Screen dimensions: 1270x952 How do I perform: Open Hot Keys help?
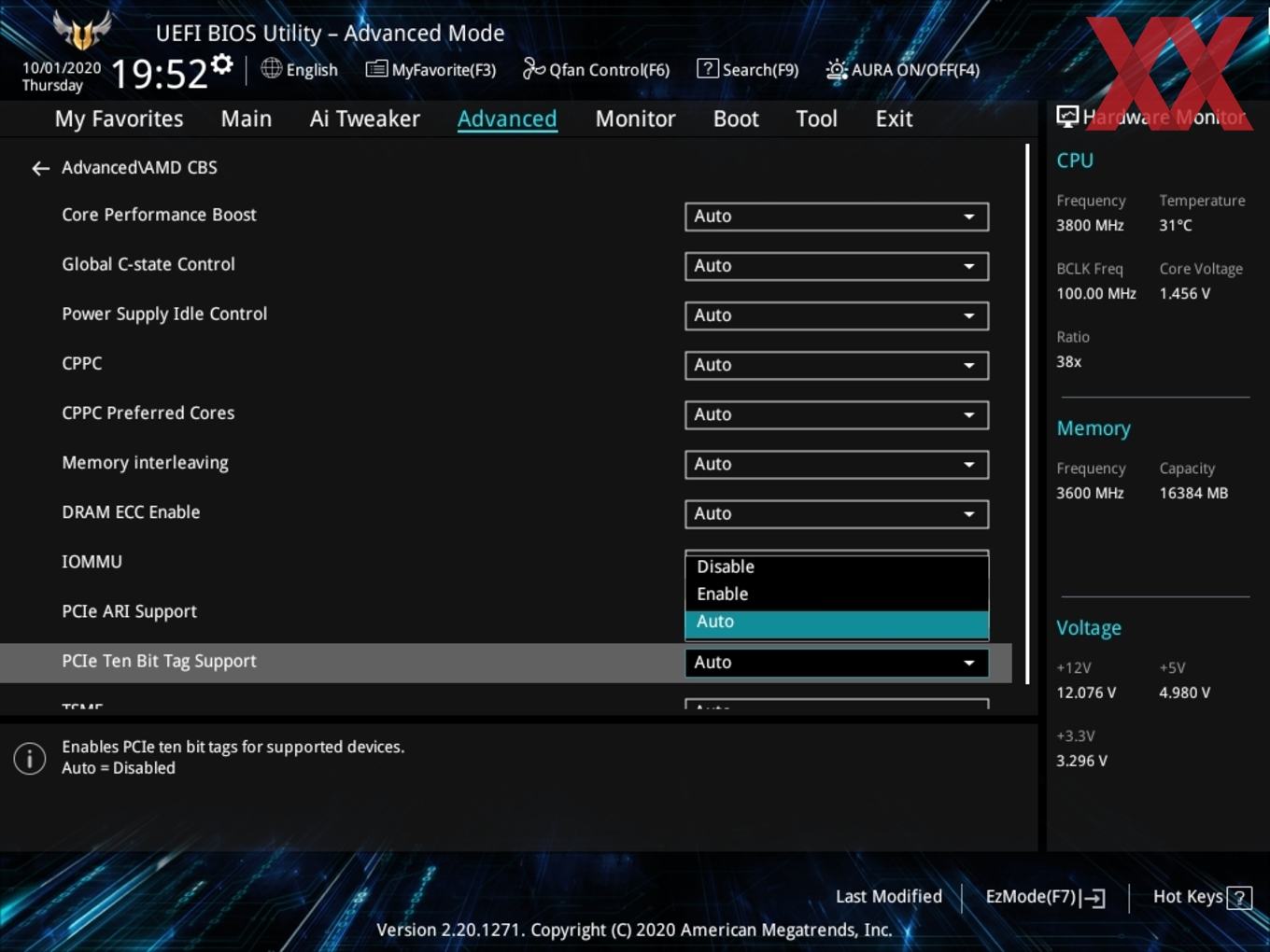pos(1203,897)
